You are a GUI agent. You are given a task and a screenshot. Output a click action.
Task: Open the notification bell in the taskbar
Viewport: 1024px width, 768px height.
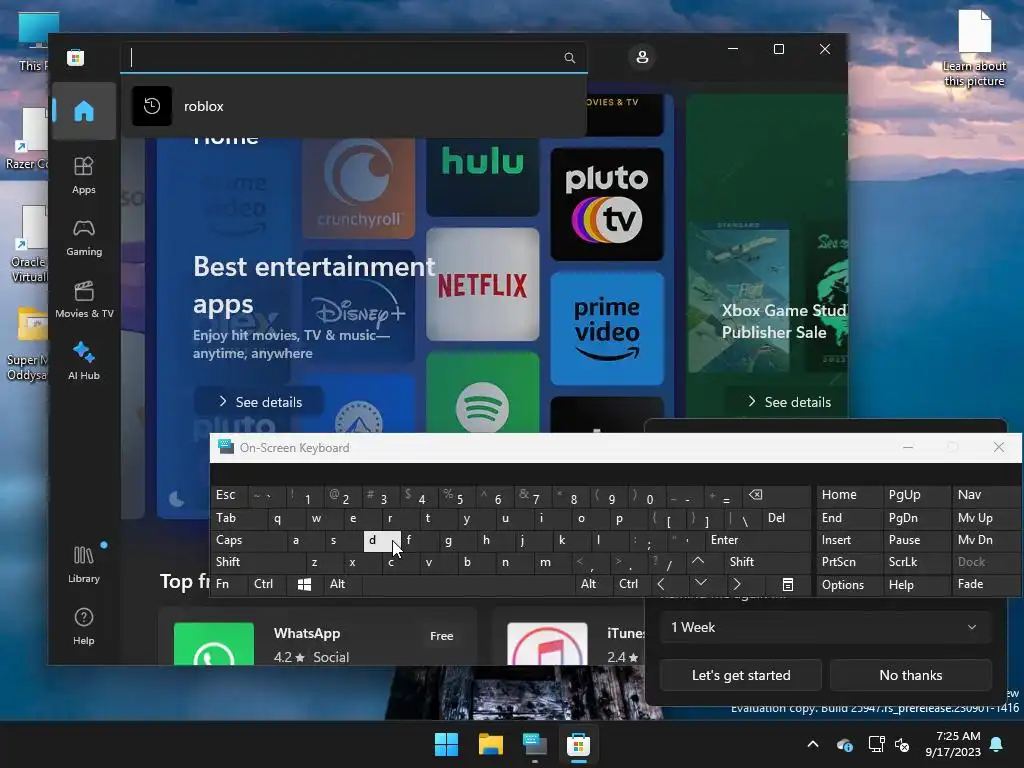997,744
